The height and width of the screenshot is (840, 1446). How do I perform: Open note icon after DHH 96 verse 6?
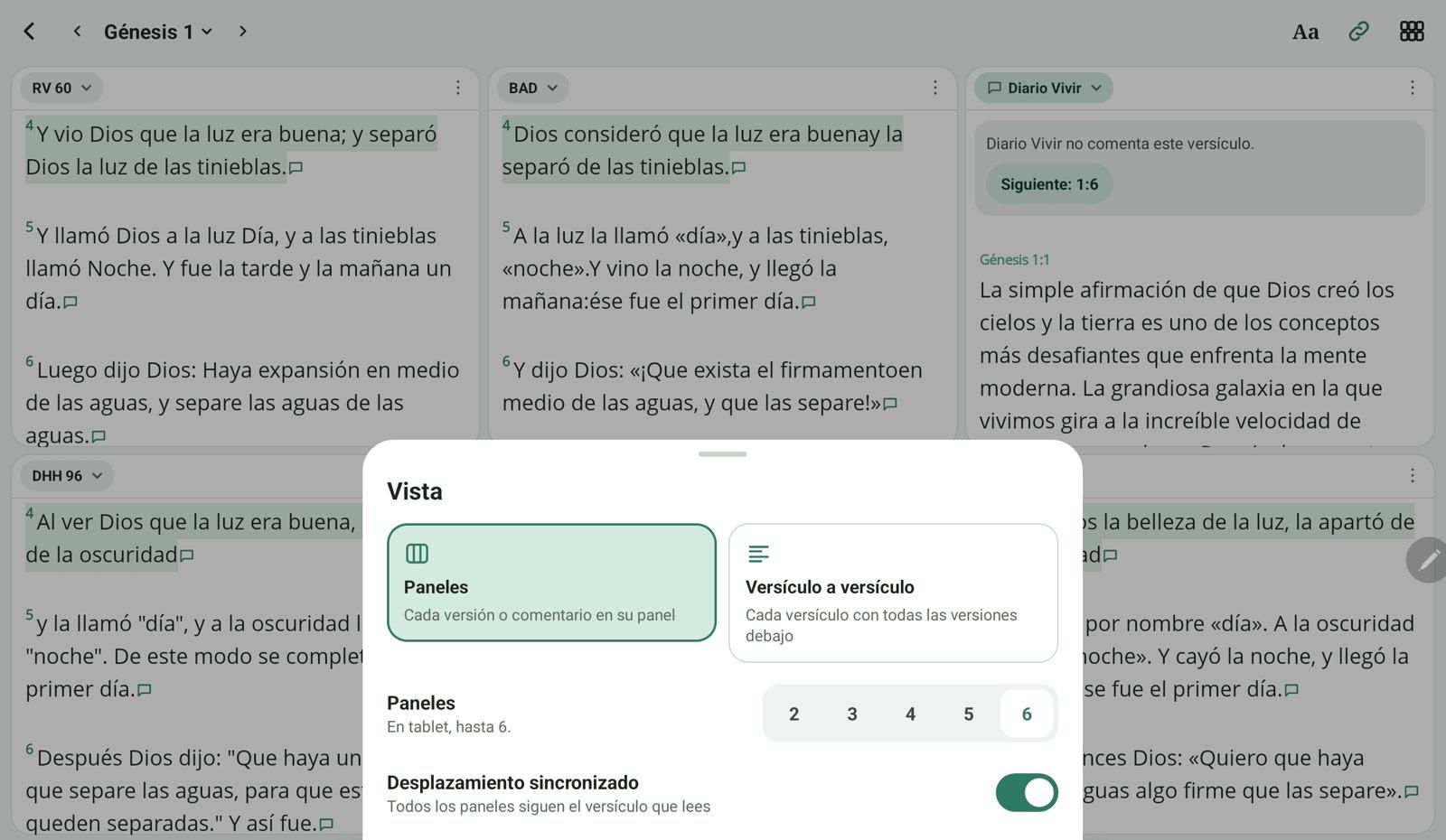click(326, 825)
